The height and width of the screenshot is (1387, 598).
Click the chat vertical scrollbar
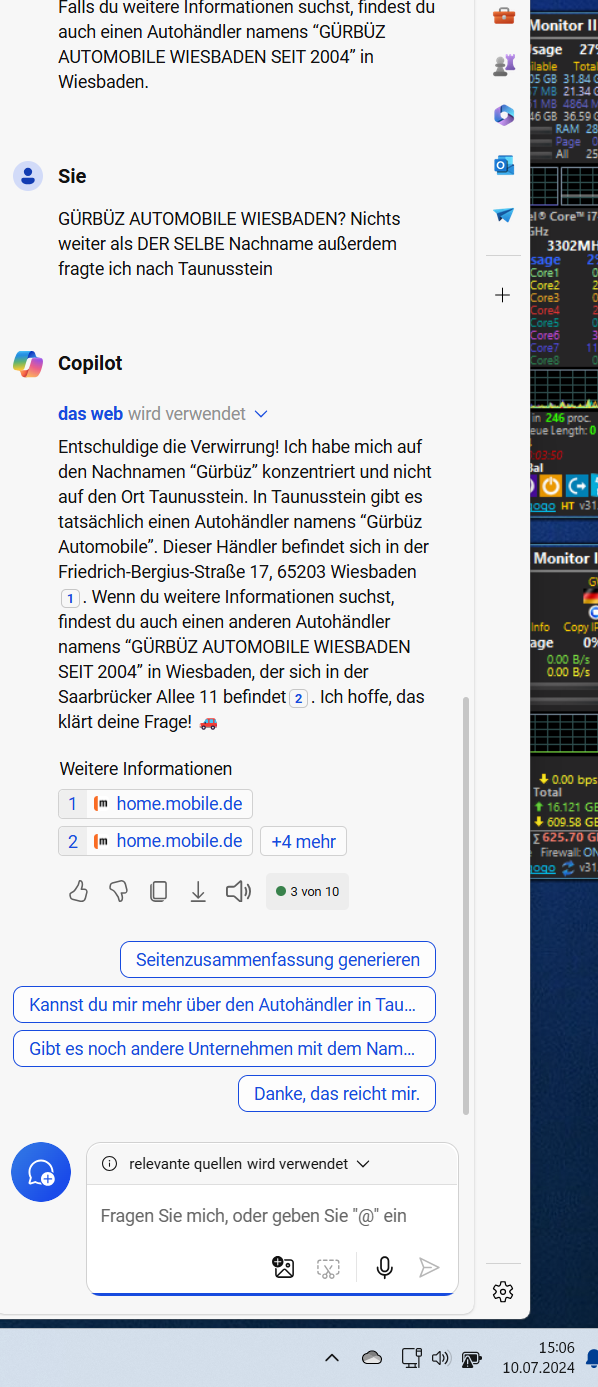tap(465, 905)
